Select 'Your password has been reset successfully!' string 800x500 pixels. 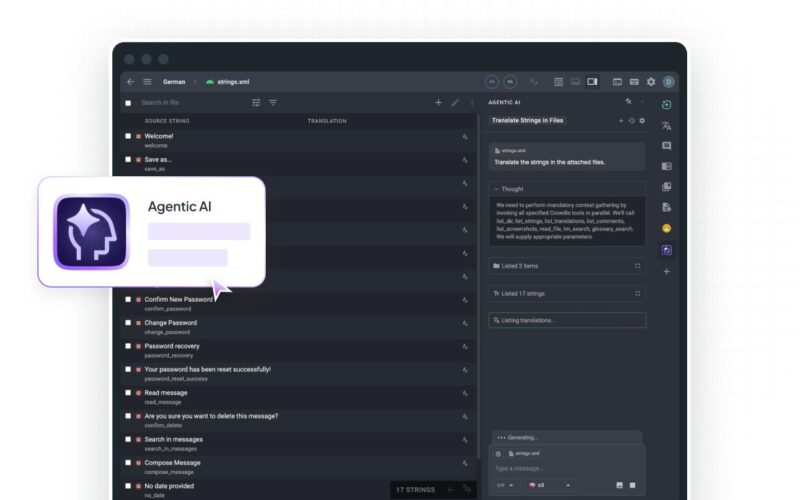[x=207, y=369]
